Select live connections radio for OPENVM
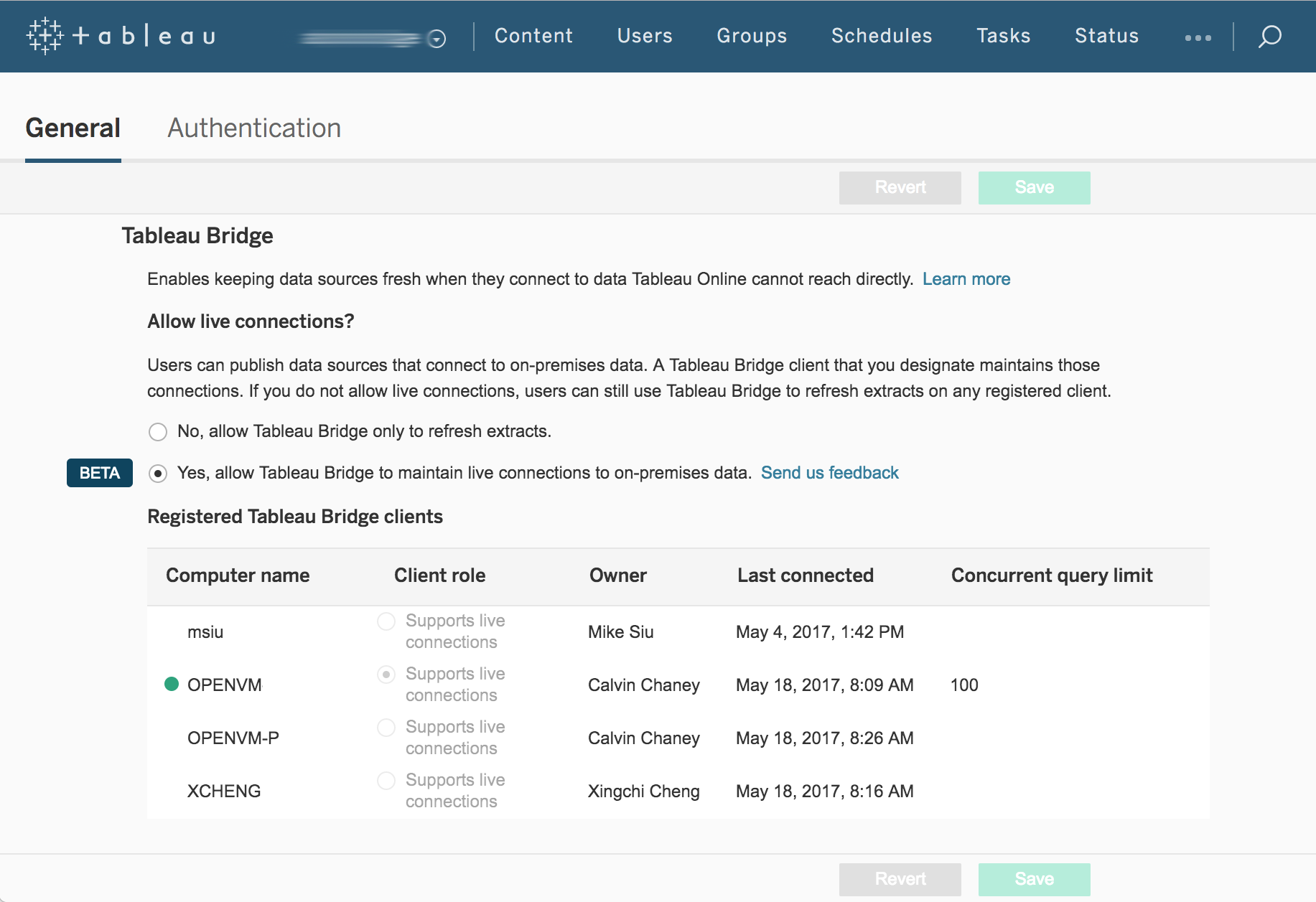Viewport: 1316px width, 902px height. [386, 675]
